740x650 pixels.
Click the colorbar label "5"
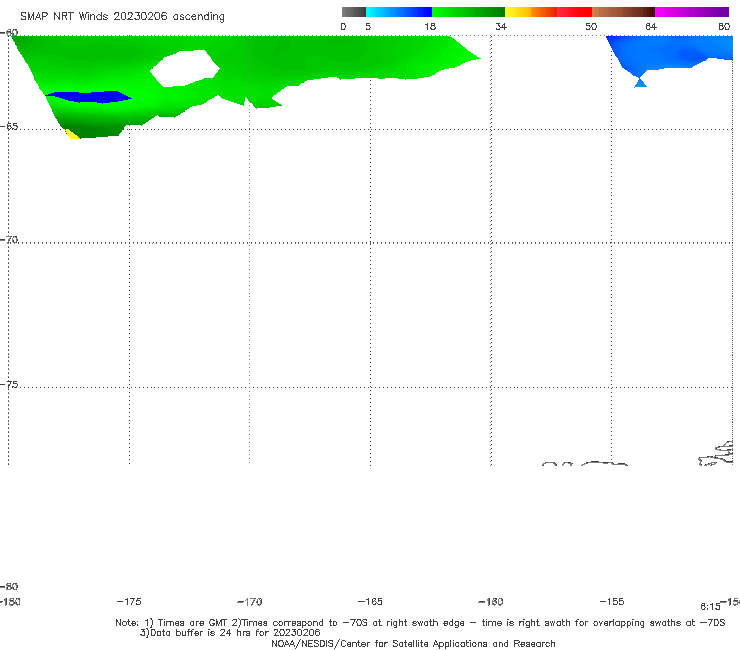pyautogui.click(x=368, y=26)
